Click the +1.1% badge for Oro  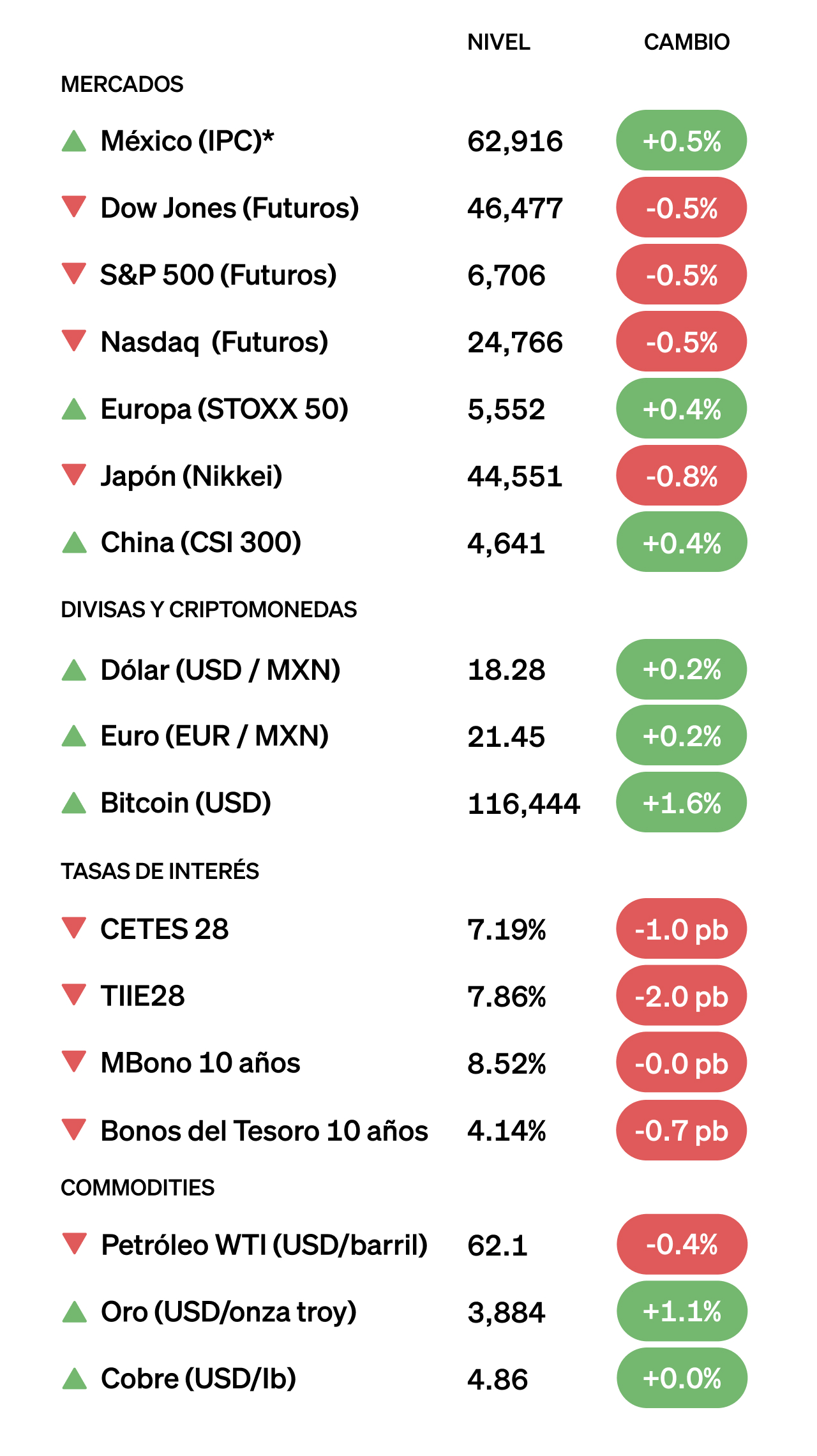coord(682,1311)
